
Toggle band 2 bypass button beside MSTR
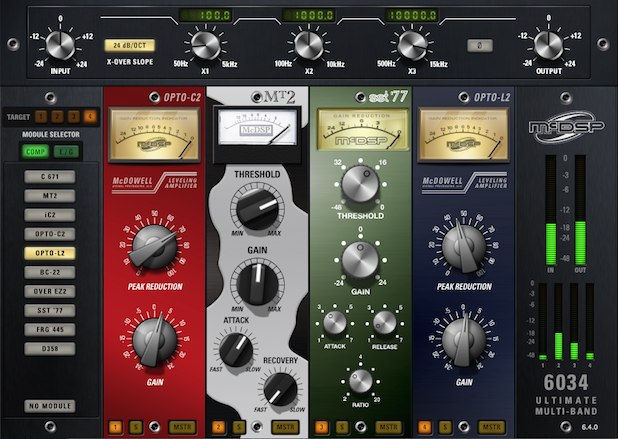[x=257, y=426]
